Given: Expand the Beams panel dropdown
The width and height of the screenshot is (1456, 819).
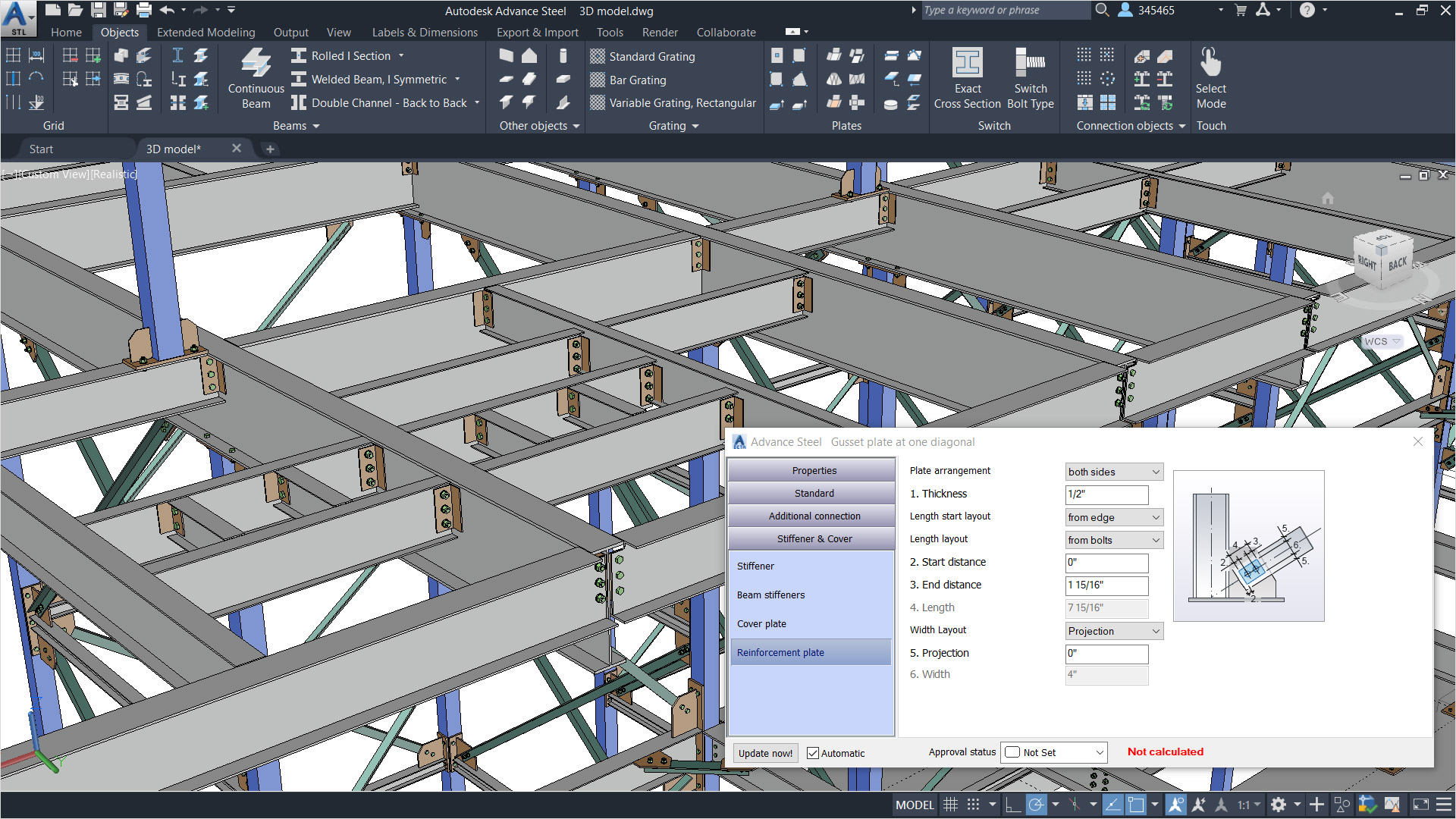Looking at the screenshot, I should point(296,126).
